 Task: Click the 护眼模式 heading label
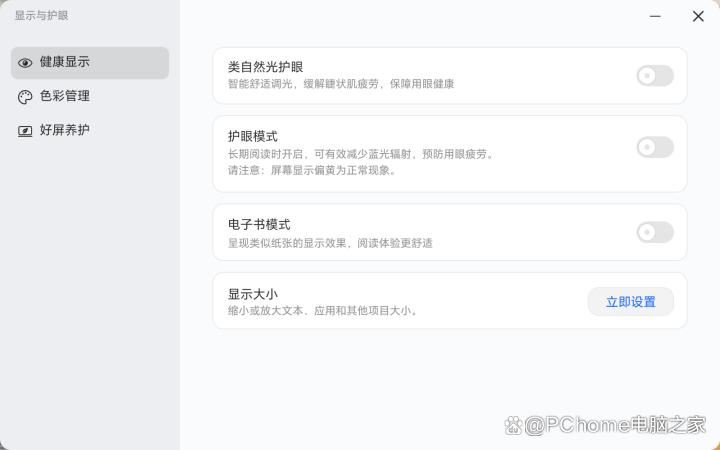[252, 136]
